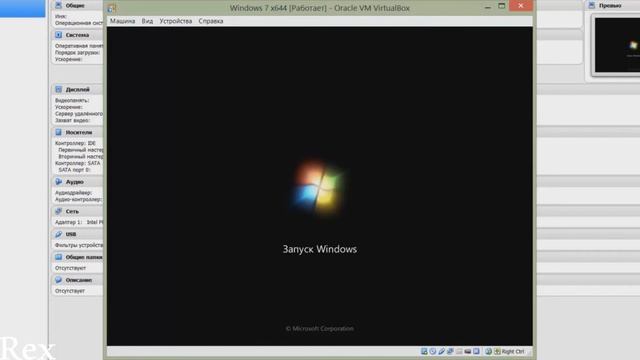Open the Вид menu
The width and height of the screenshot is (640, 360).
tap(147, 21)
